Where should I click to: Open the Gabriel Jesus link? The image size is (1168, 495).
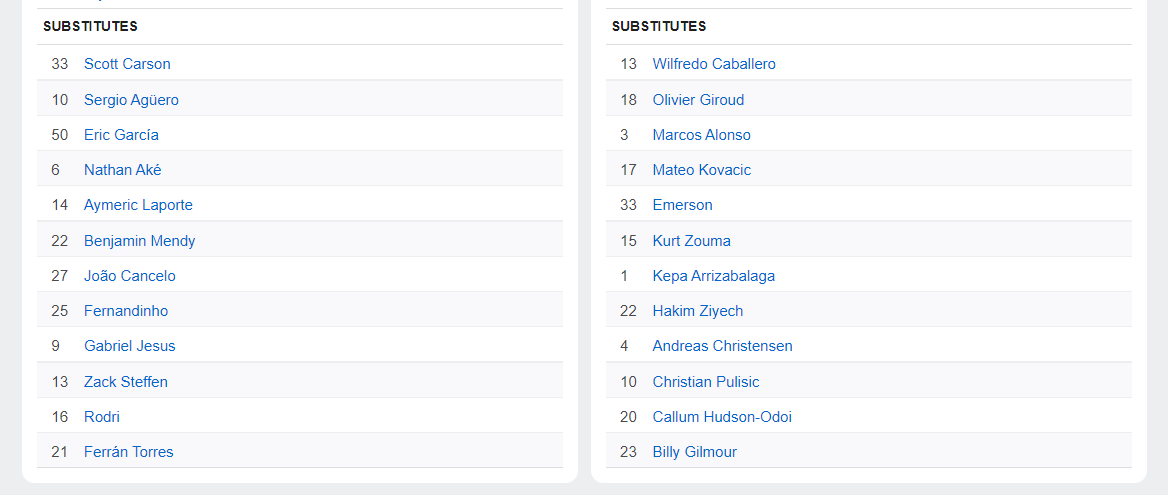[x=129, y=346]
